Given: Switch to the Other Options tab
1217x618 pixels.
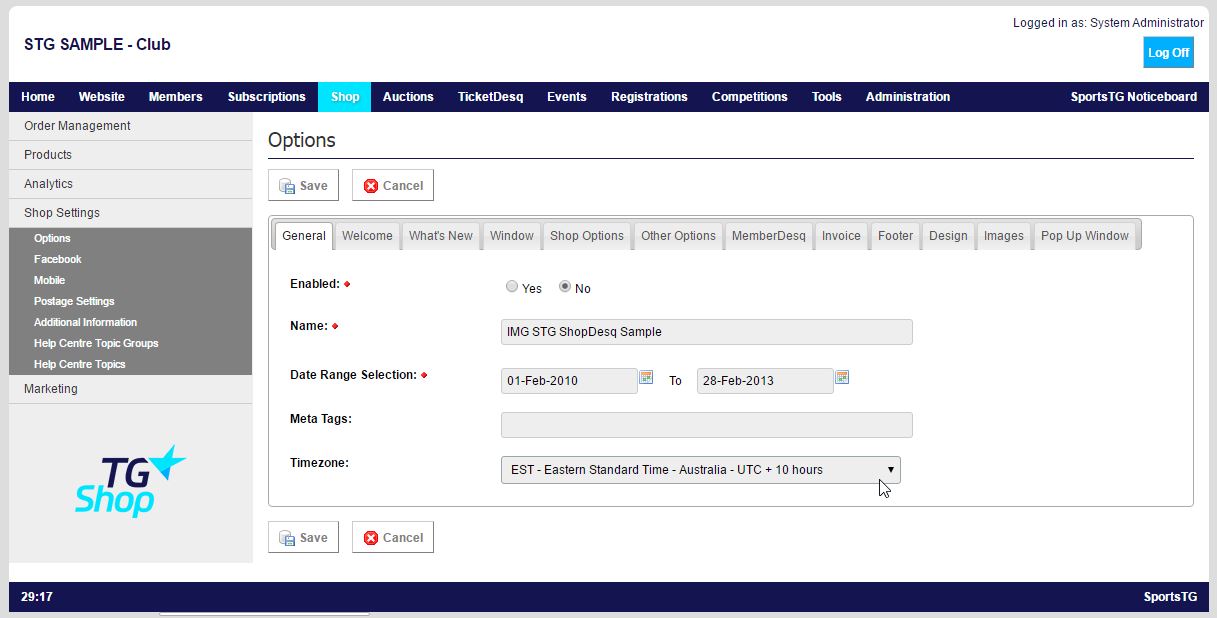Looking at the screenshot, I should pyautogui.click(x=679, y=236).
